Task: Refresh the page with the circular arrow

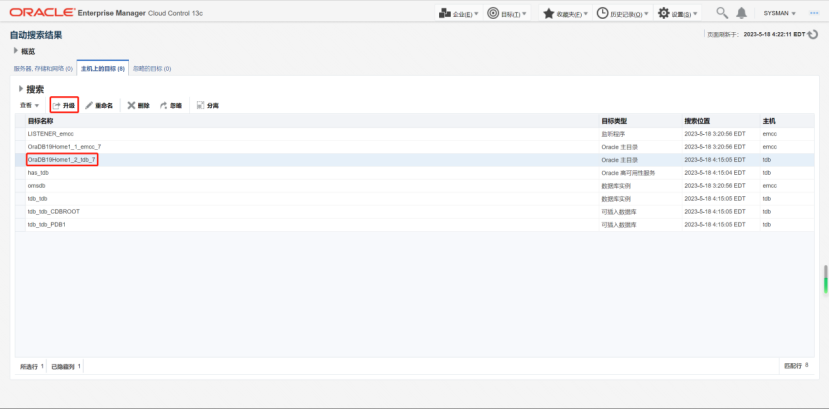Action: (x=813, y=34)
